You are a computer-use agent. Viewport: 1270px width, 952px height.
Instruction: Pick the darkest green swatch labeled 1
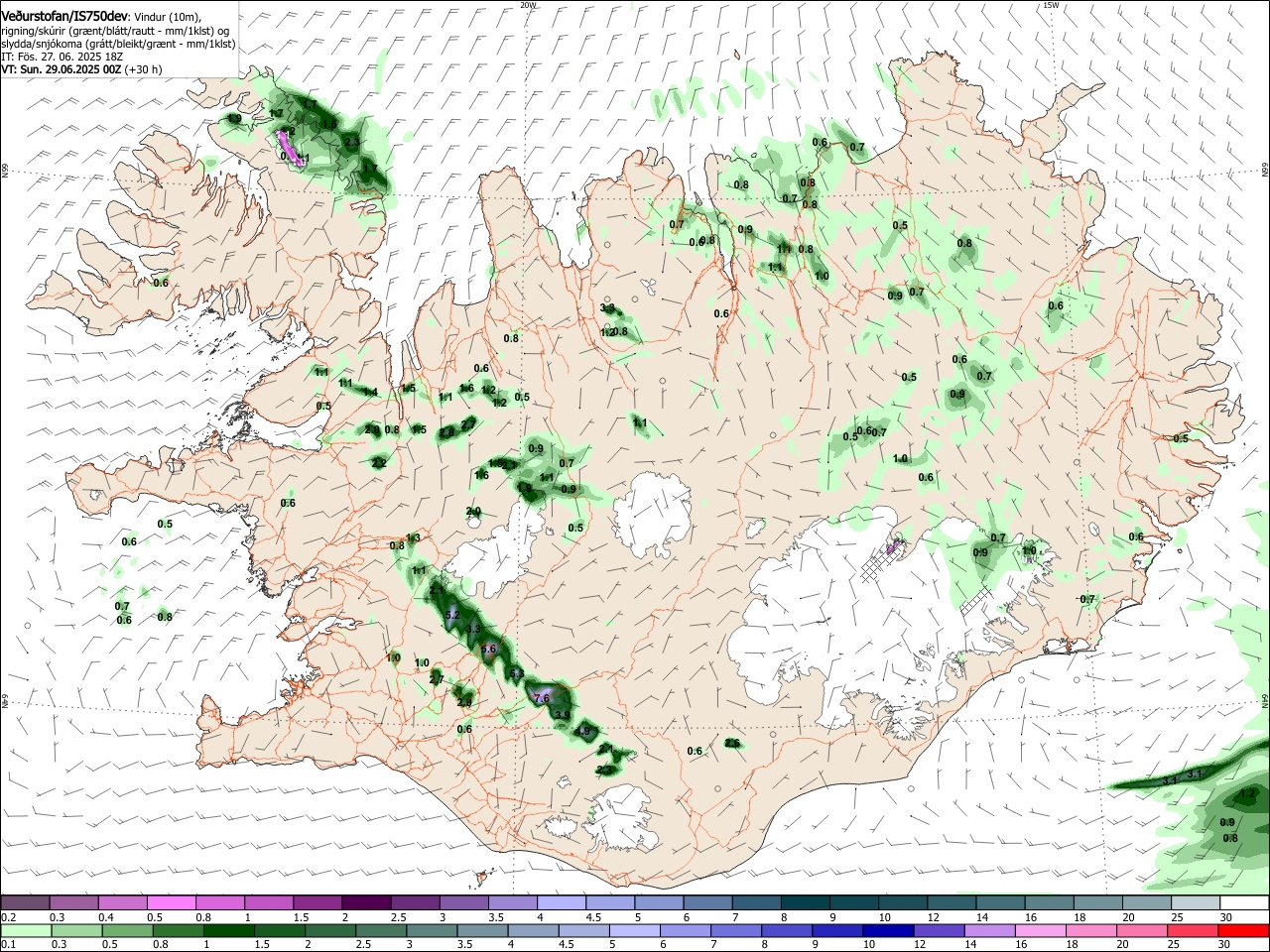(x=228, y=930)
